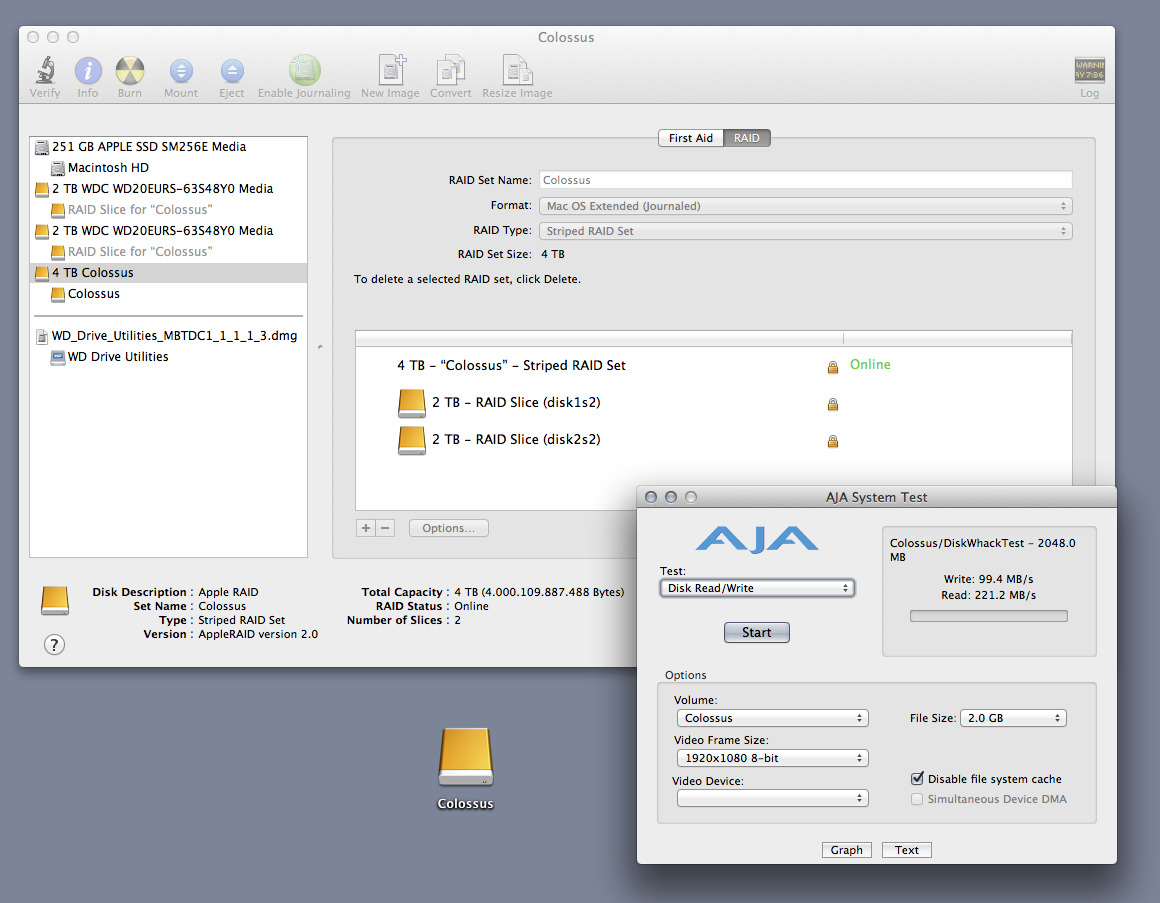Switch to the RAID tab
Viewport: 1160px width, 903px height.
(x=746, y=138)
